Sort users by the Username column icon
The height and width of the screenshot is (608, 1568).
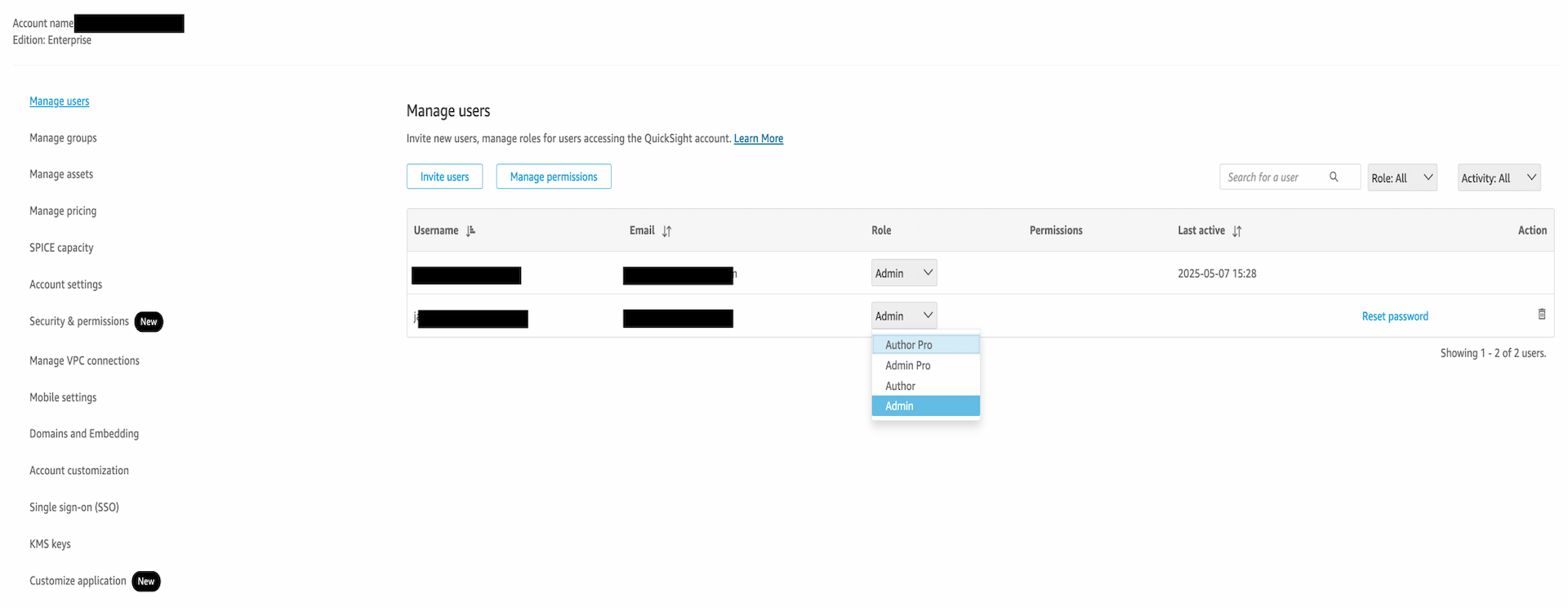(x=470, y=231)
